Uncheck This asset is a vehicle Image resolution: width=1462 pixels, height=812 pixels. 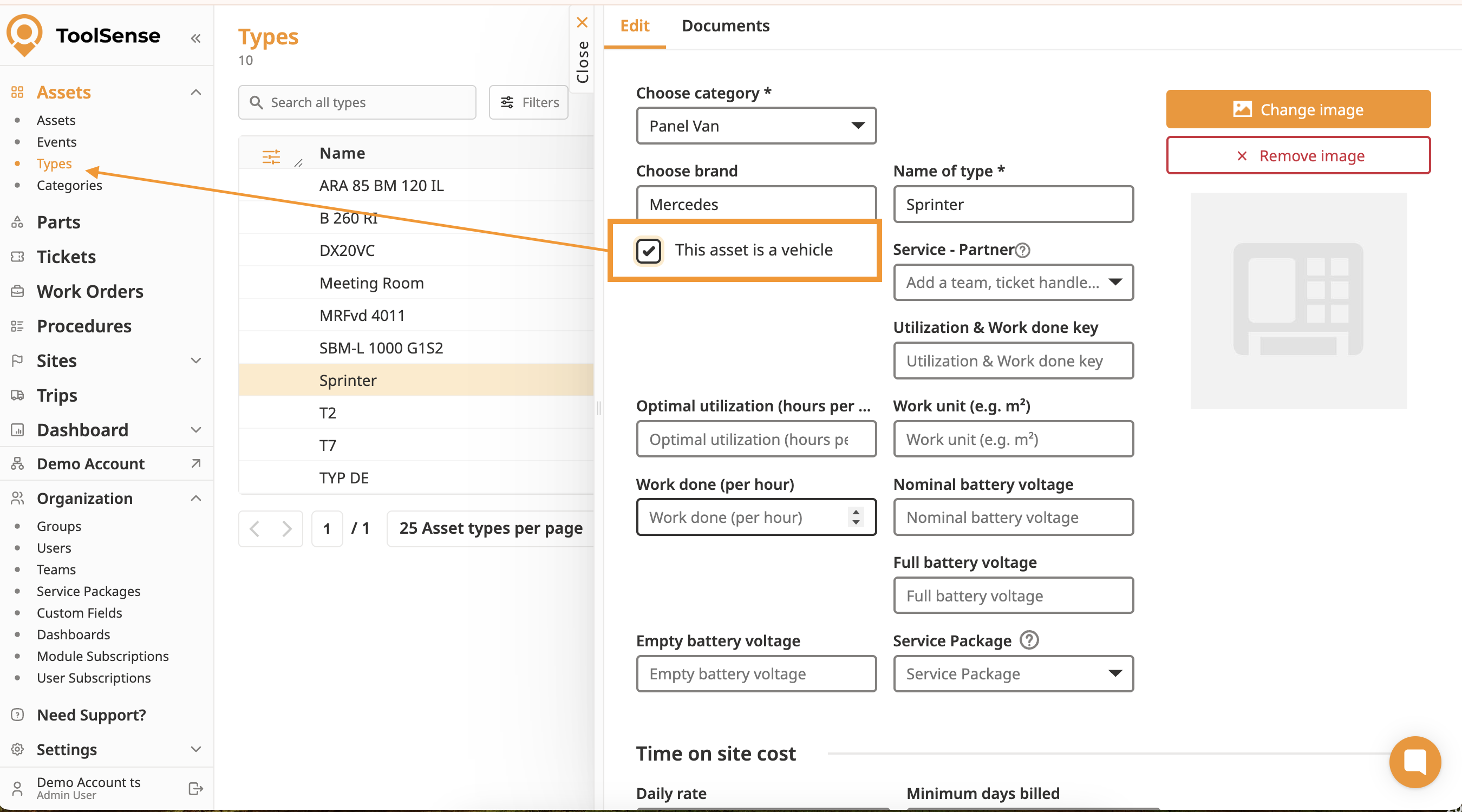[x=648, y=250]
